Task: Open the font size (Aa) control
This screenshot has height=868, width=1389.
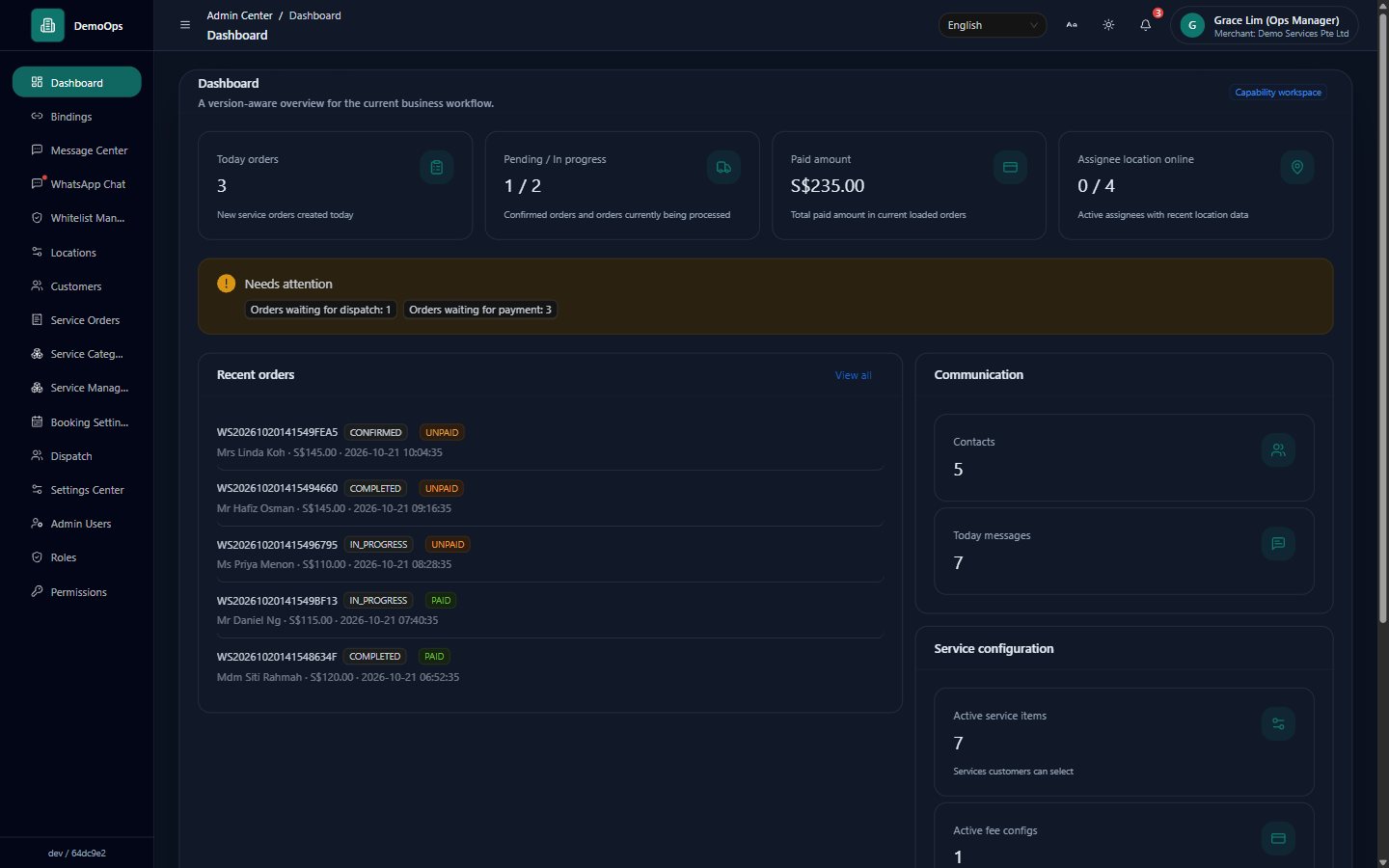Action: [1072, 25]
